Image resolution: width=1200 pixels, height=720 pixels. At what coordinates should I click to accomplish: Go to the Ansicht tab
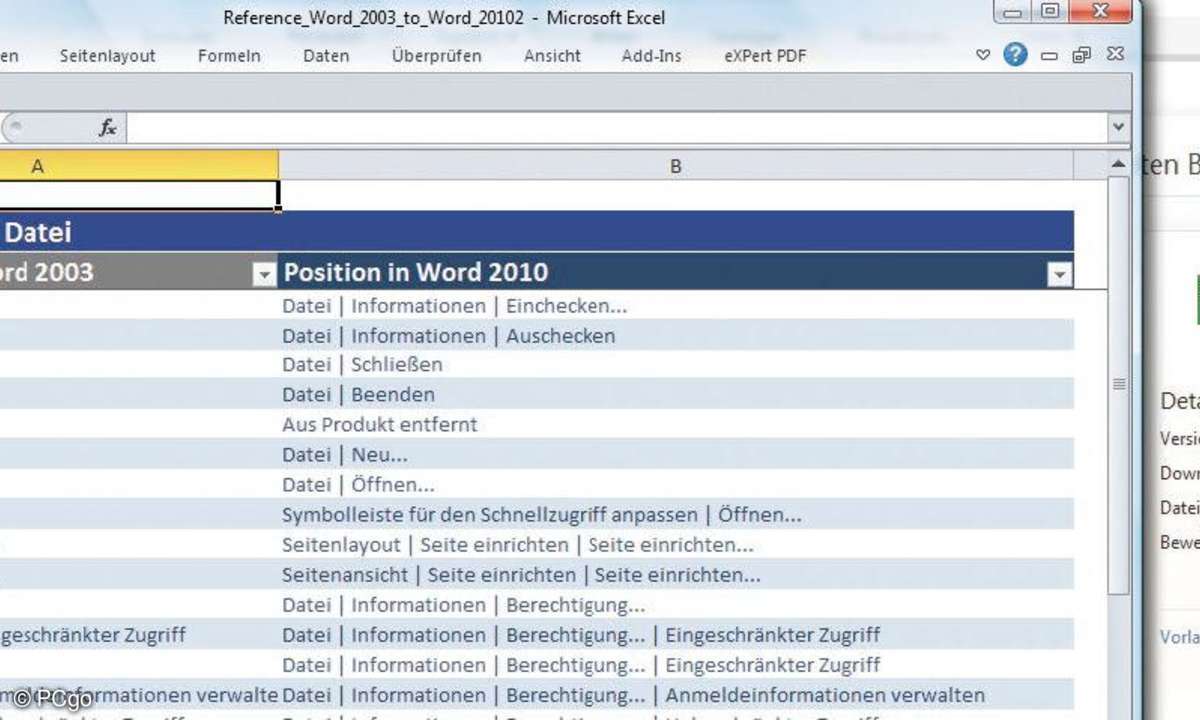552,56
